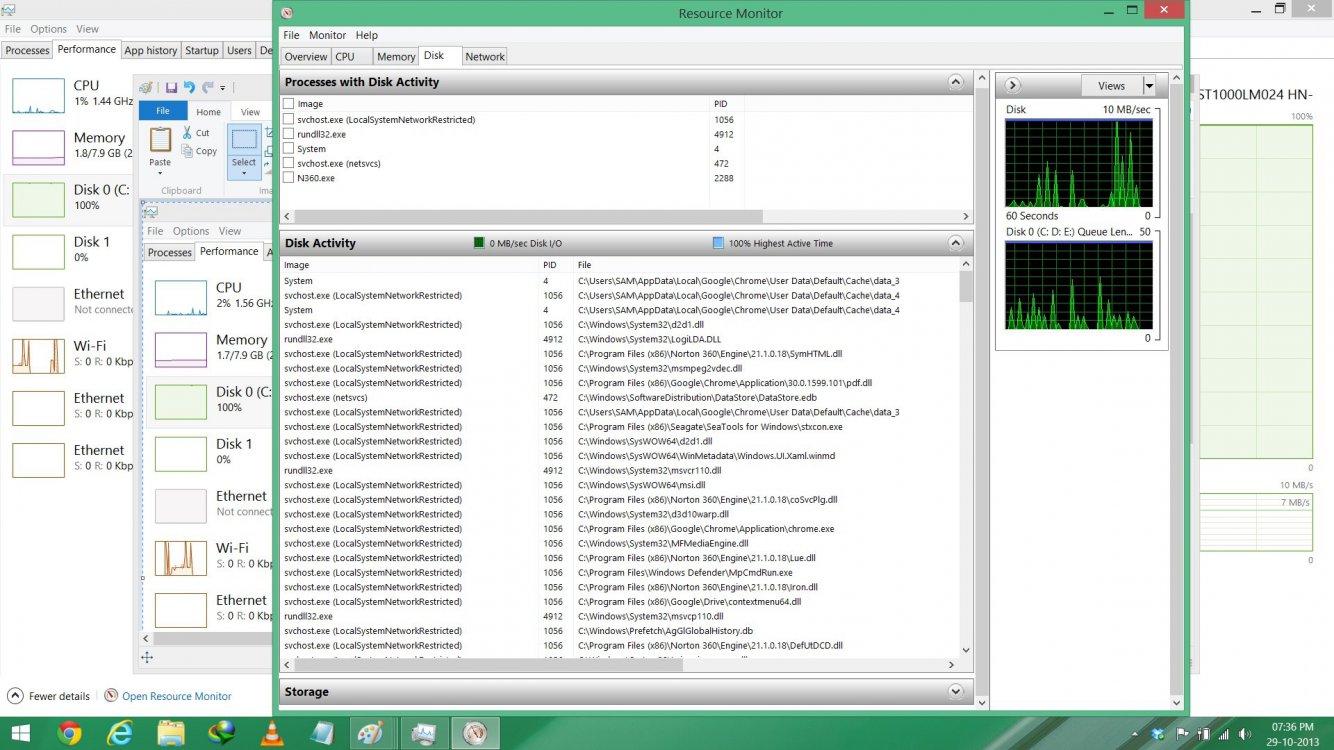Click File column header in Disk Activity
Image resolution: width=1334 pixels, height=750 pixels.
pyautogui.click(x=584, y=265)
